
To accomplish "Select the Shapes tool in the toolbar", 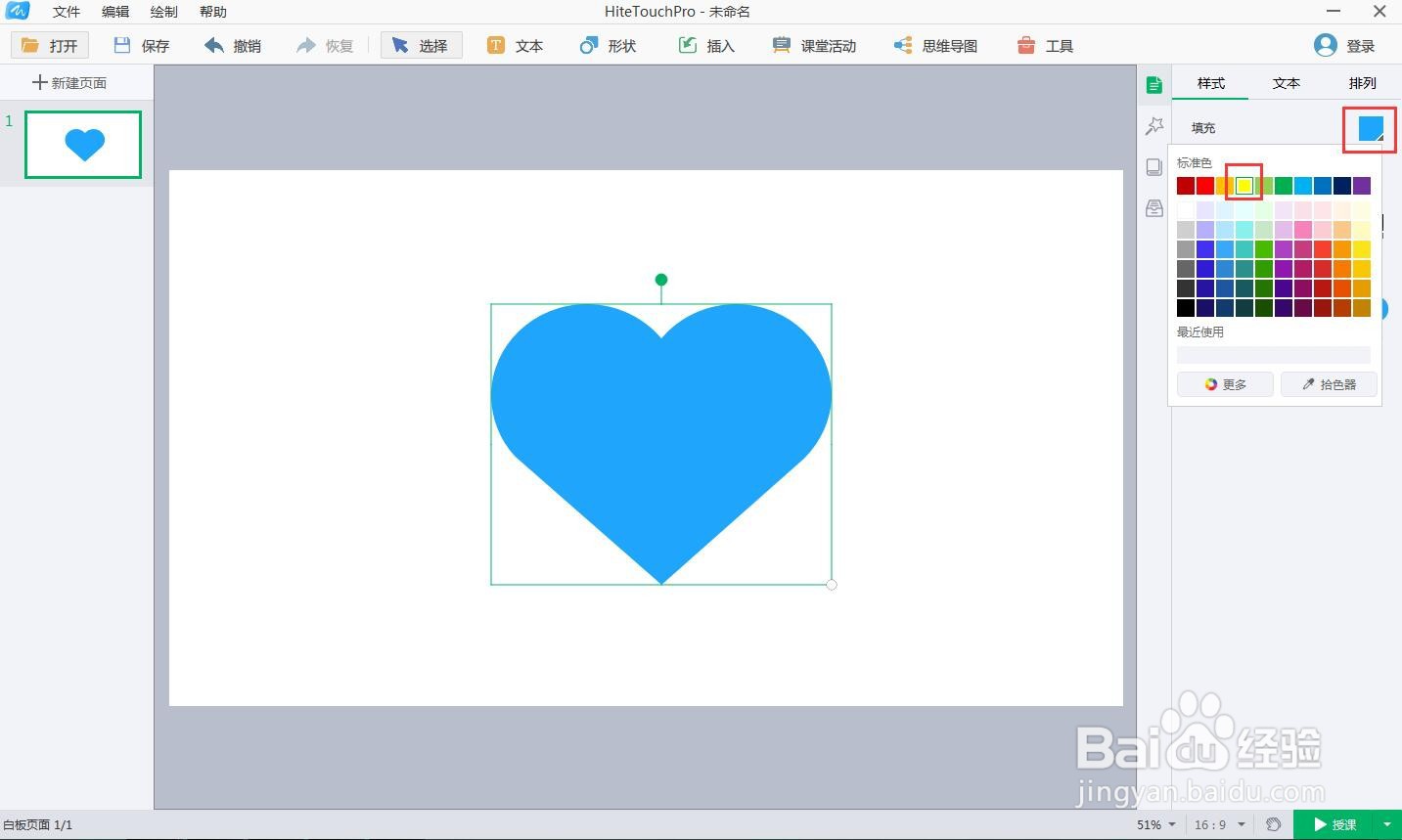I will (x=607, y=45).
